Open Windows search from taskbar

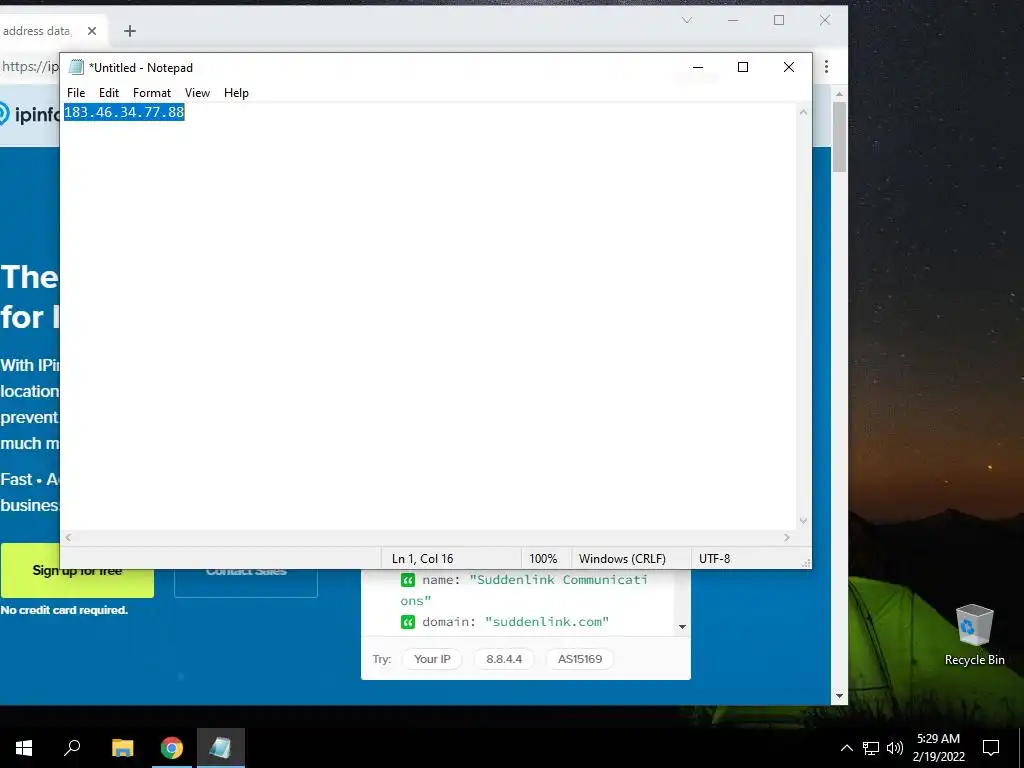click(x=72, y=748)
